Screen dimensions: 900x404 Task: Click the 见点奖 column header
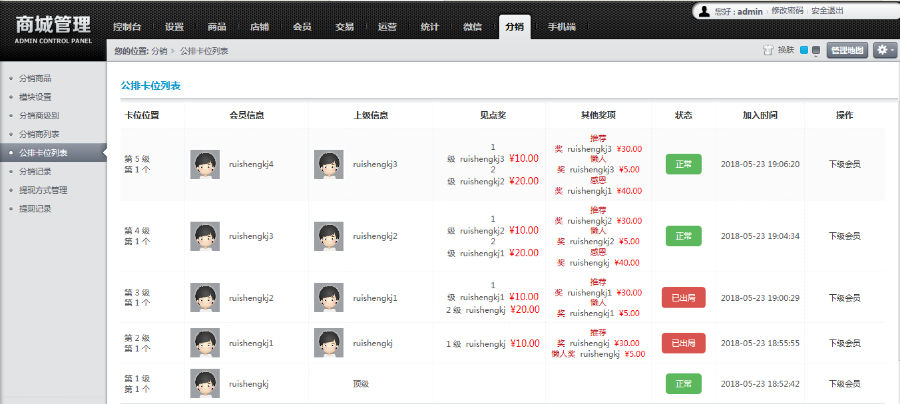pos(493,115)
